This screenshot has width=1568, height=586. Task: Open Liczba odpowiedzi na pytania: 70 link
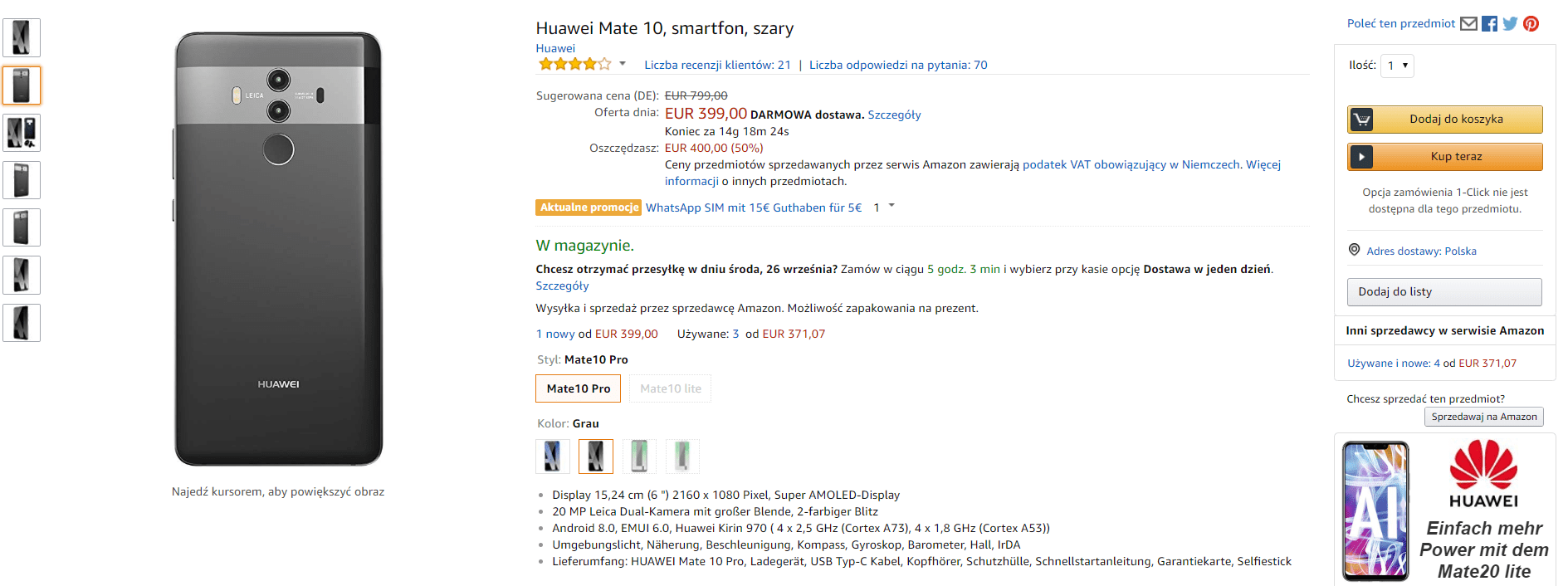(898, 65)
